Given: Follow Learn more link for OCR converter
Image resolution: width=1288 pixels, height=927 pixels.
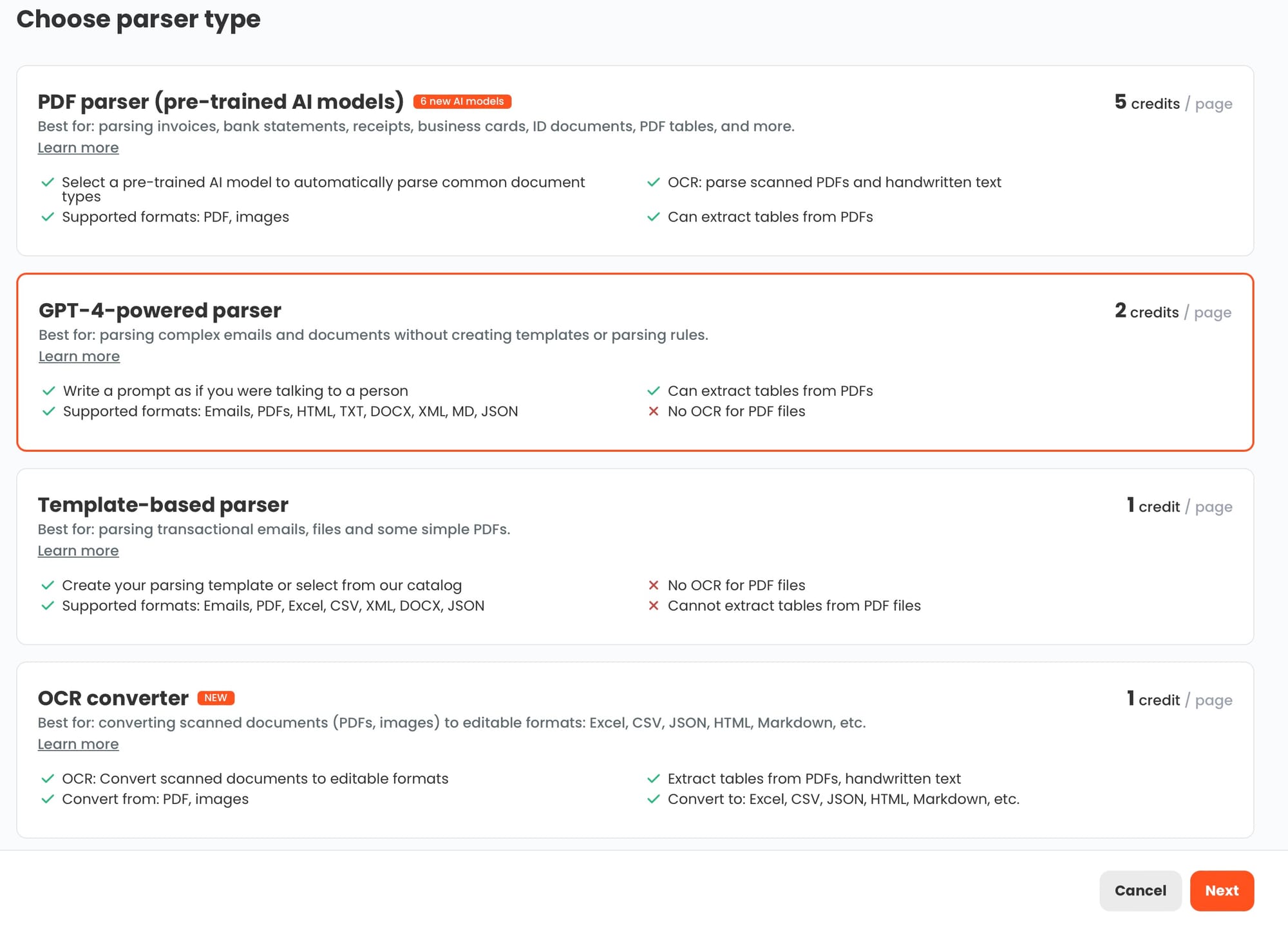Looking at the screenshot, I should coord(78,744).
